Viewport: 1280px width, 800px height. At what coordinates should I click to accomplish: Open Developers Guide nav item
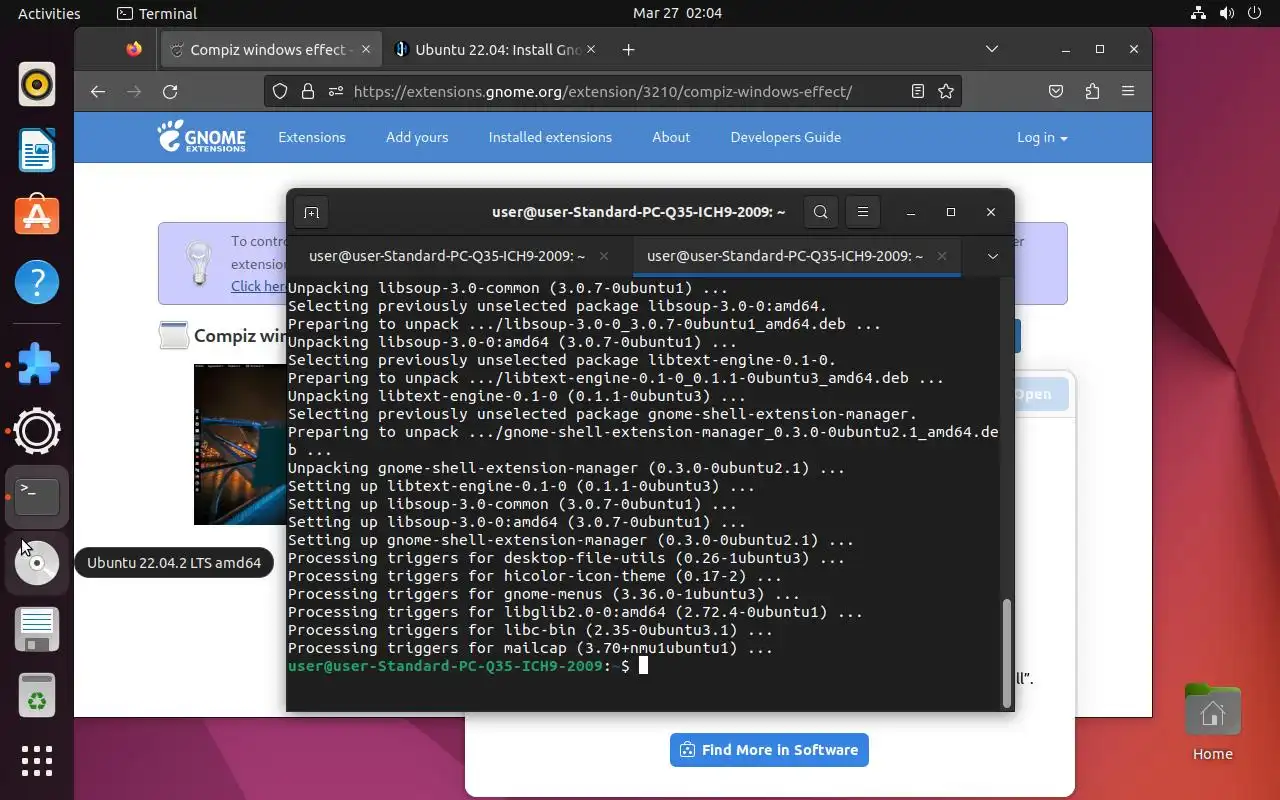pyautogui.click(x=785, y=137)
